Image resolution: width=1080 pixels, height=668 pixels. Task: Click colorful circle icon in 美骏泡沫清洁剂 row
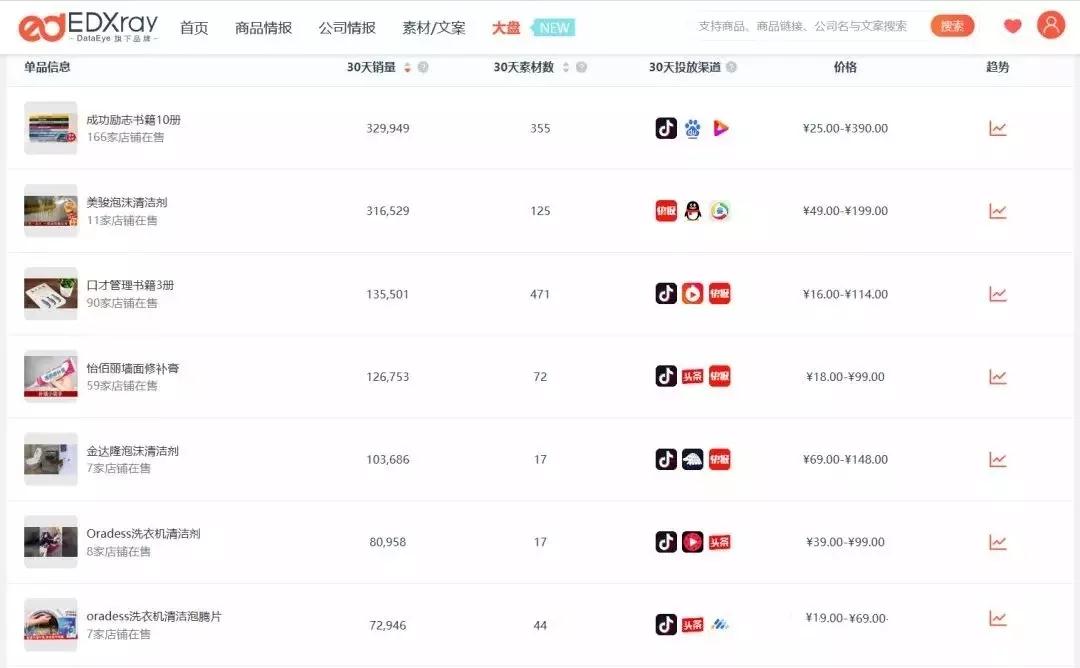(720, 211)
